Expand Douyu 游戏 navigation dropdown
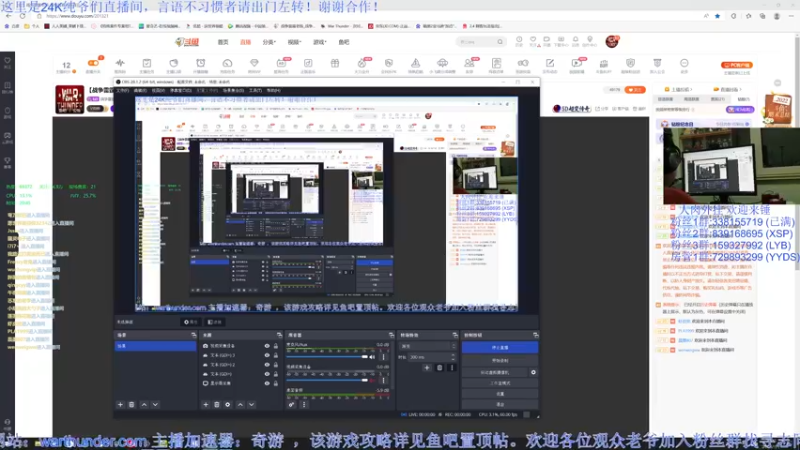 [319, 42]
